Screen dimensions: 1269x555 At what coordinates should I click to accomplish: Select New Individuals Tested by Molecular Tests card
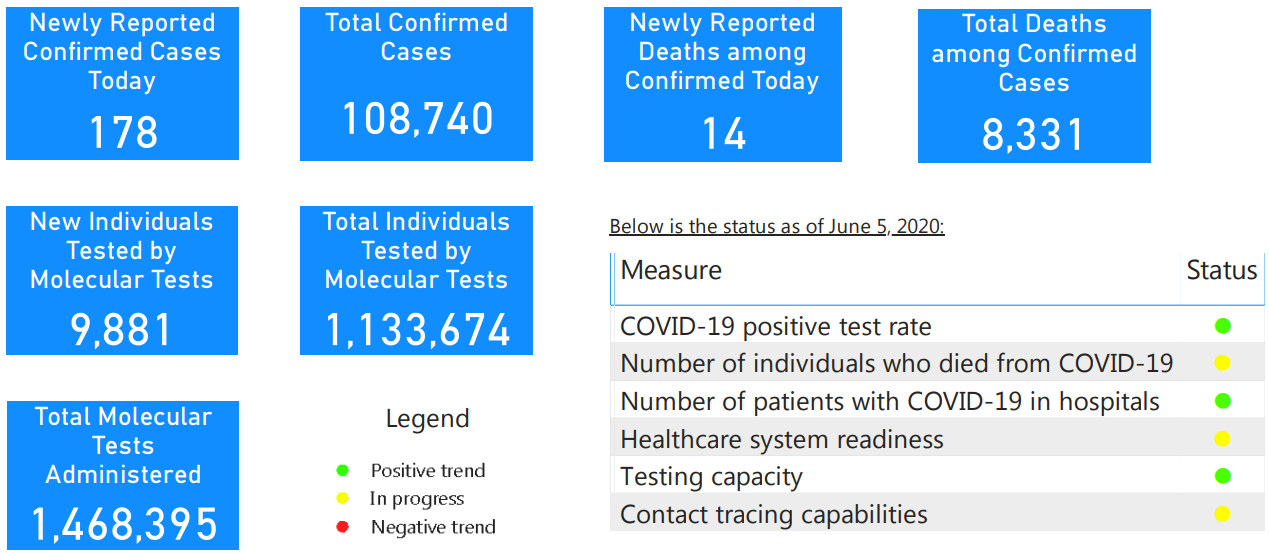tap(122, 280)
